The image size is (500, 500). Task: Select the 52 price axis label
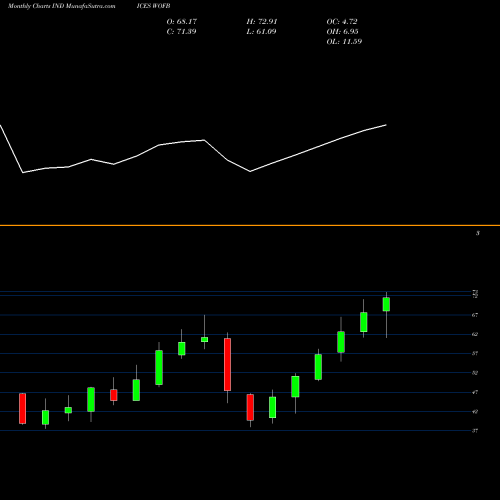(475, 373)
